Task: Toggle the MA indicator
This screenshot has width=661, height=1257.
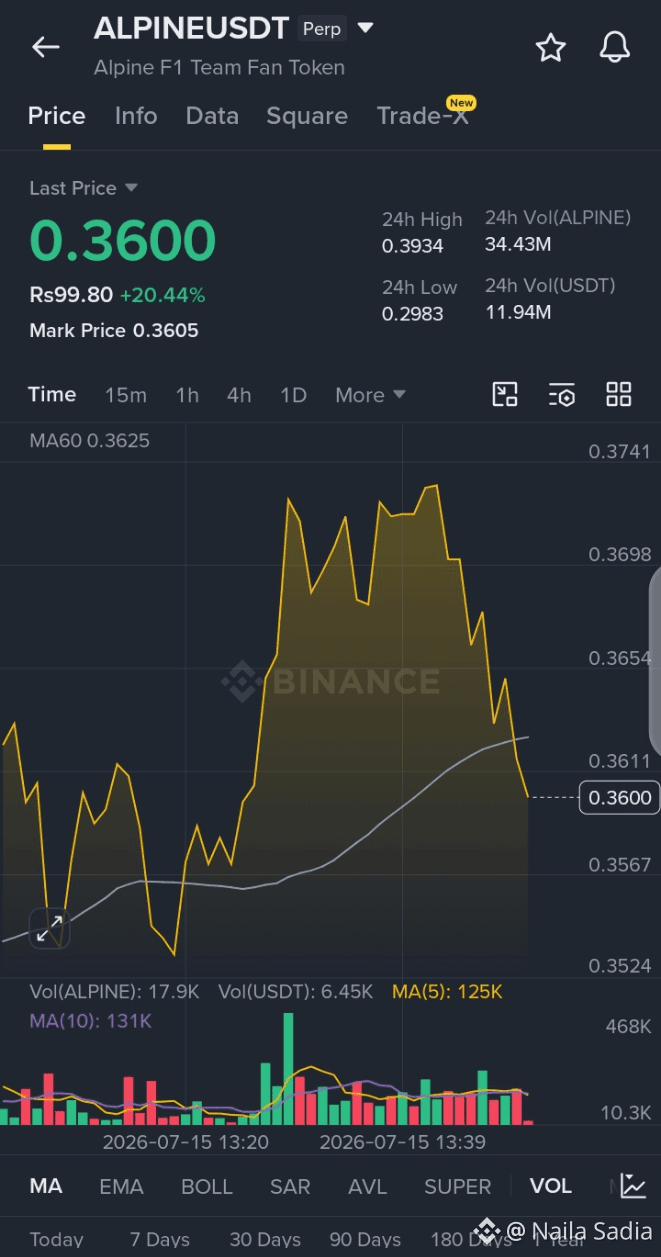Action: point(46,1186)
